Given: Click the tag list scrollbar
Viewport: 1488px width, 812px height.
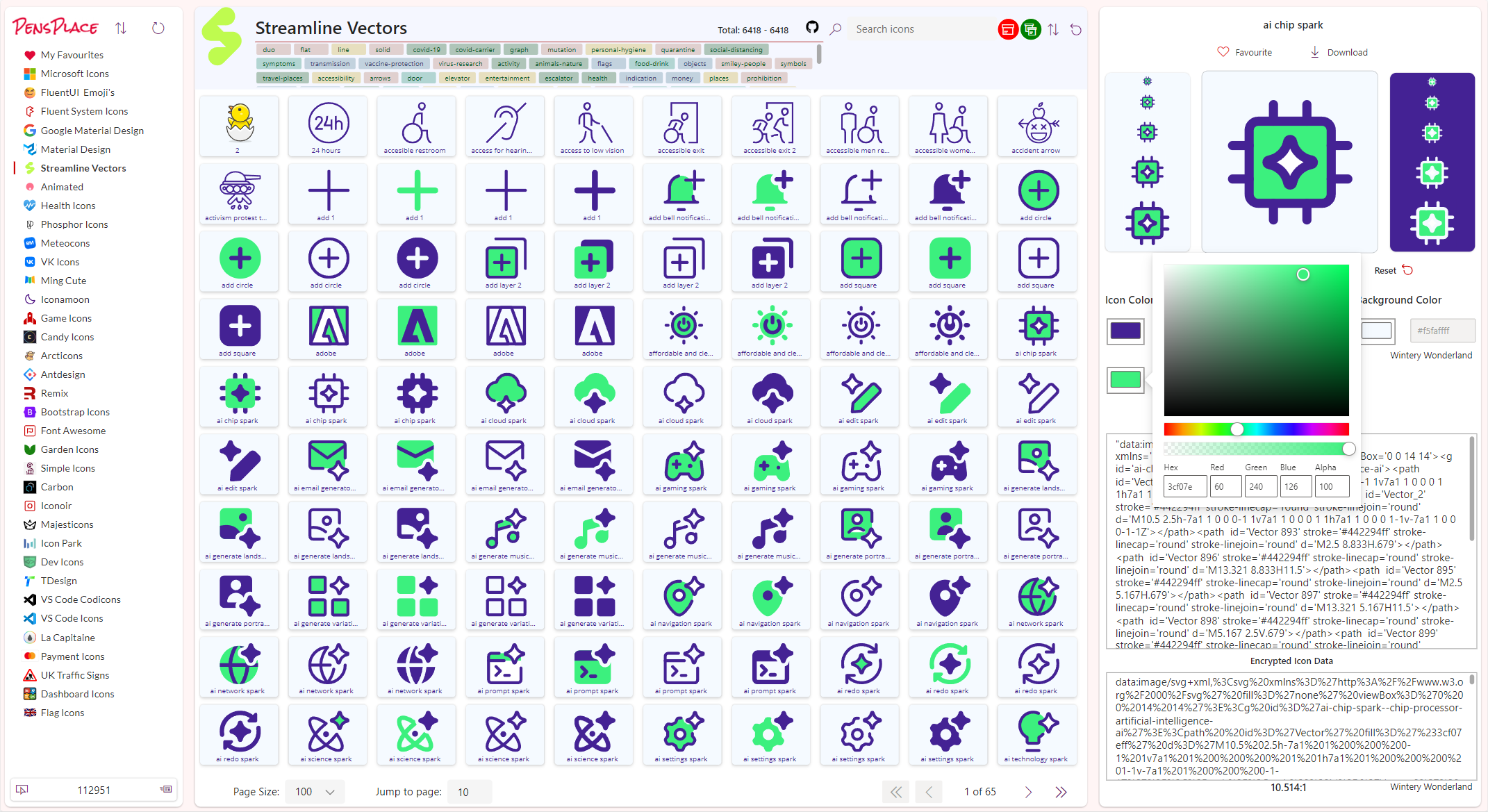Looking at the screenshot, I should [x=820, y=54].
